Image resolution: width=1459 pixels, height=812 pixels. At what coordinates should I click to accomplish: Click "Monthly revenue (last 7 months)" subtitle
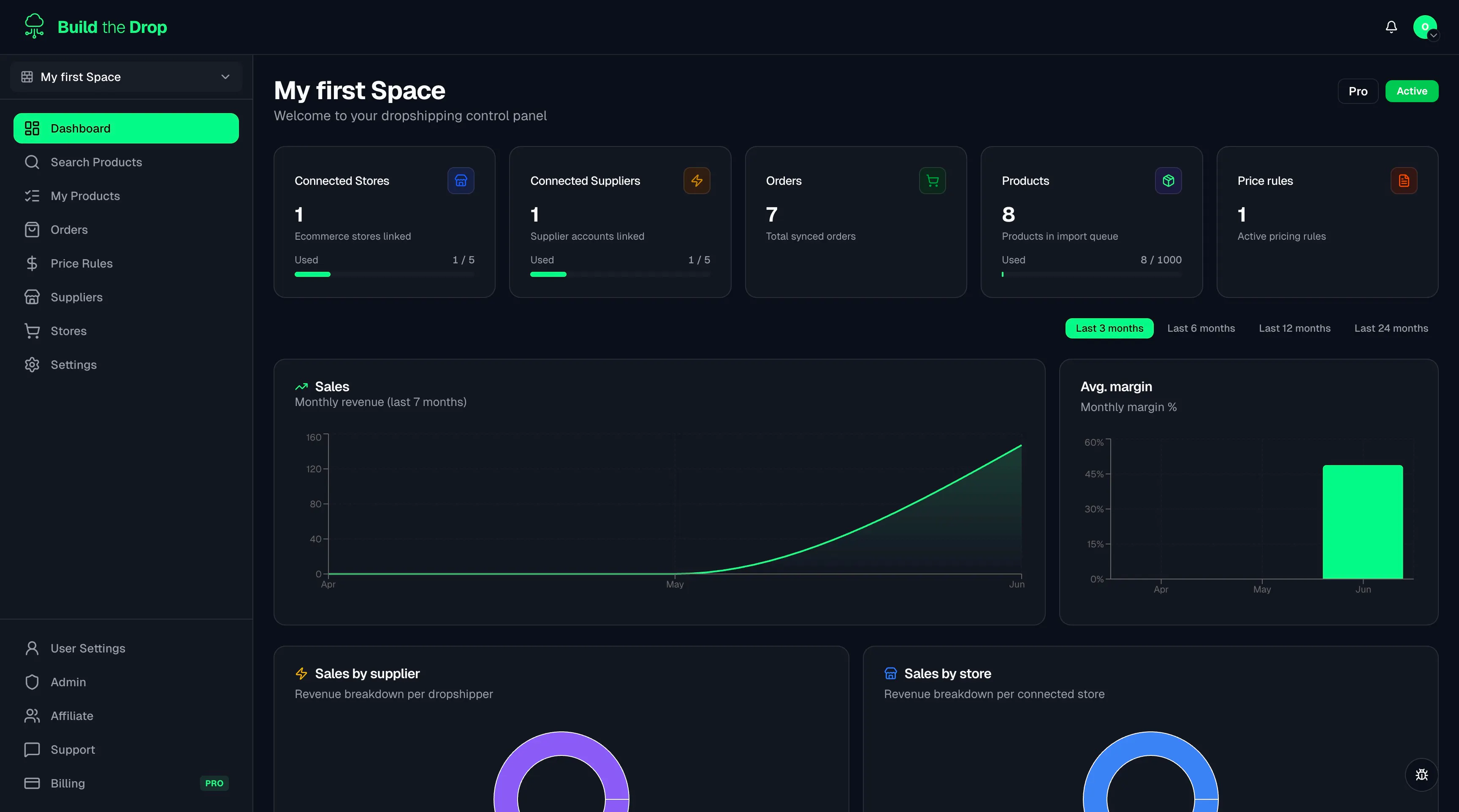pyautogui.click(x=381, y=402)
